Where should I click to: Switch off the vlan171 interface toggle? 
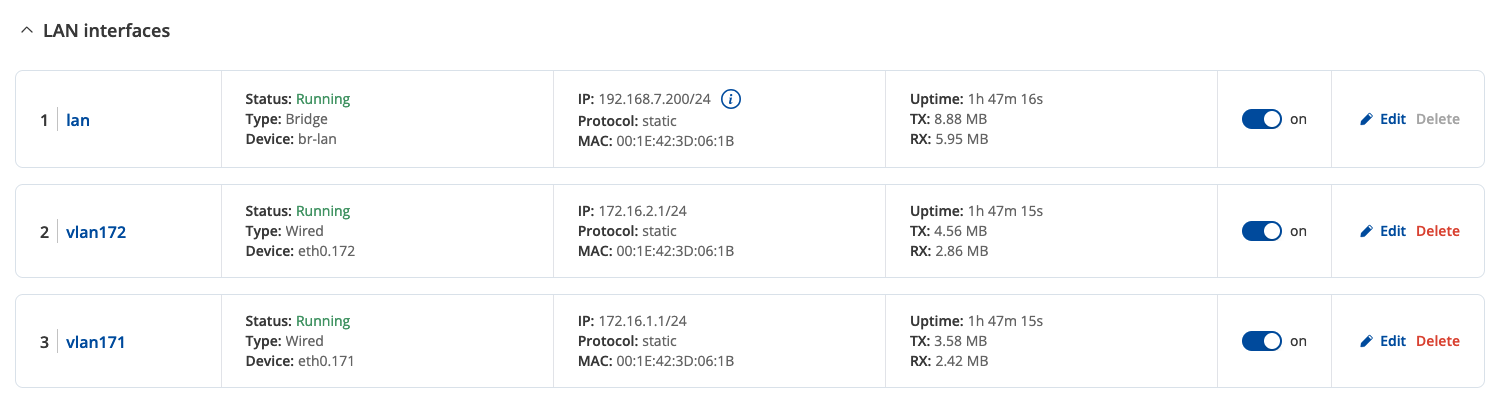1261,342
